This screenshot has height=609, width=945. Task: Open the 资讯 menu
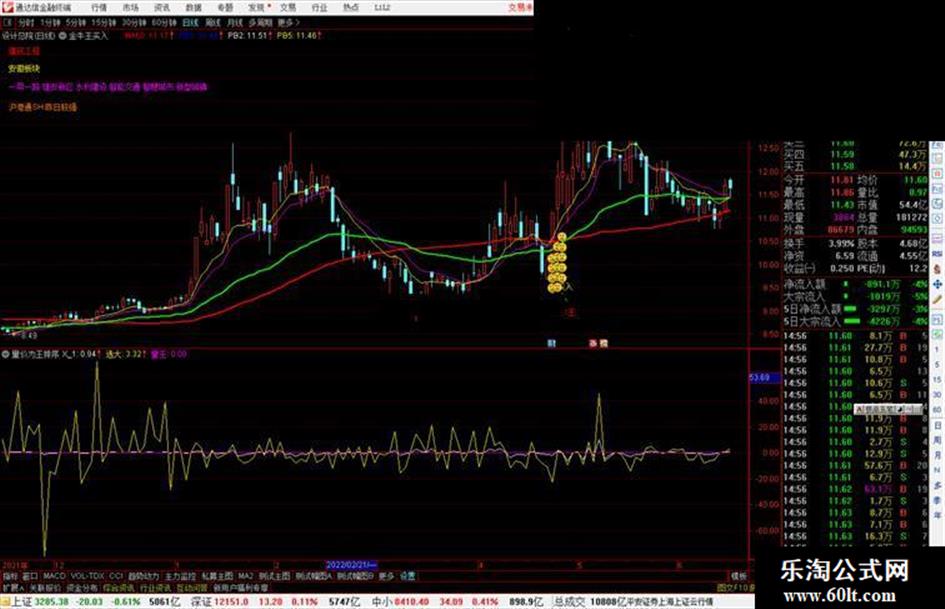162,7
